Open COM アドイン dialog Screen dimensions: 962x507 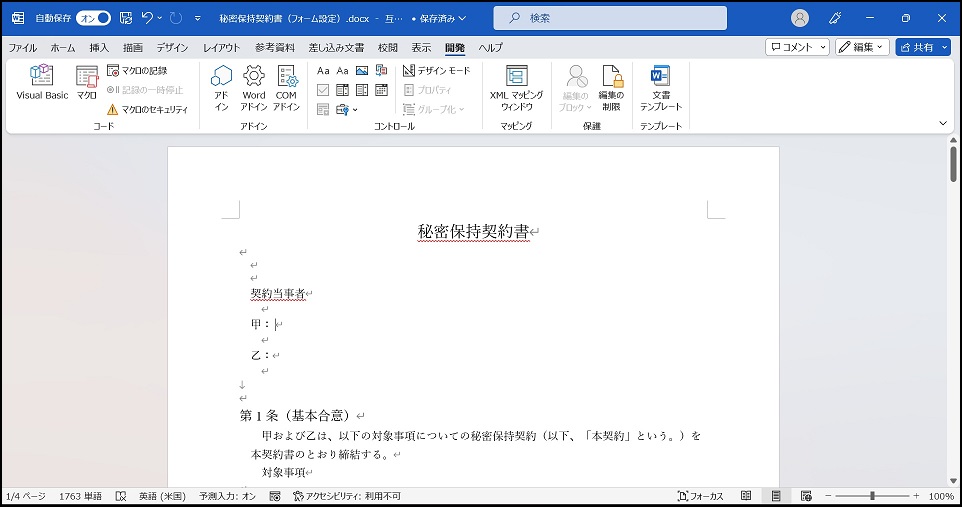(286, 88)
